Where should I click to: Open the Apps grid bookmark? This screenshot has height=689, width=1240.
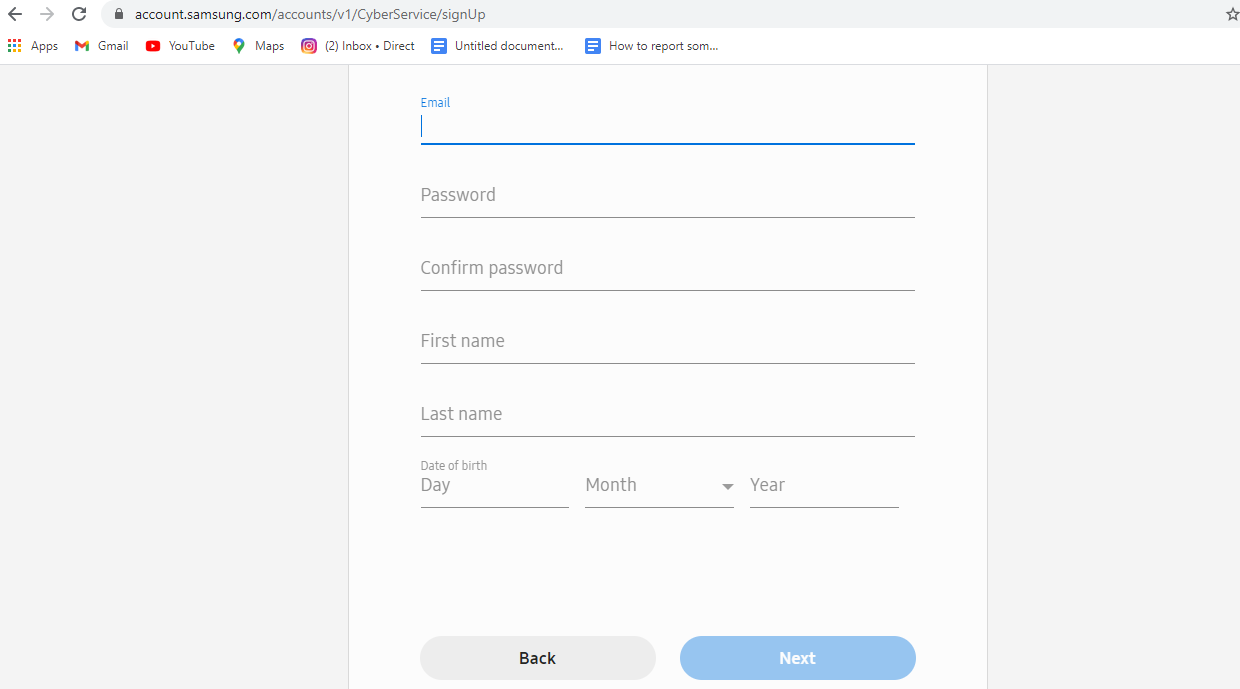pyautogui.click(x=33, y=46)
